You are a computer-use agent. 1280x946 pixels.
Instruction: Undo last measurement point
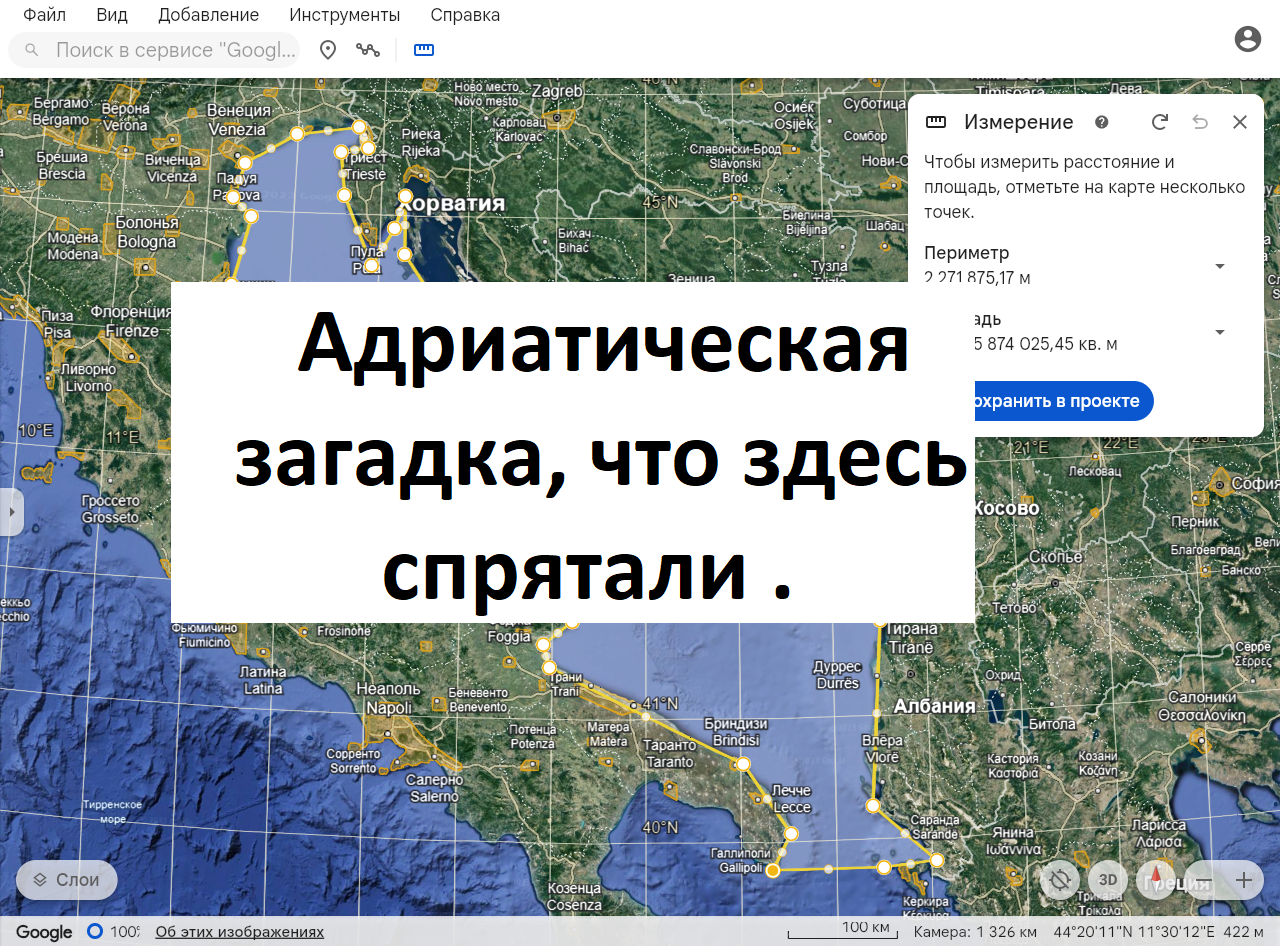(1200, 122)
